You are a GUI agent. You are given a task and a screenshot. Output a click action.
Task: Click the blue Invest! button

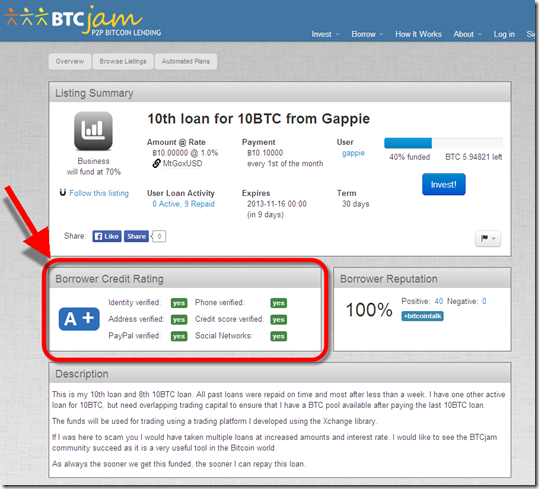click(443, 185)
